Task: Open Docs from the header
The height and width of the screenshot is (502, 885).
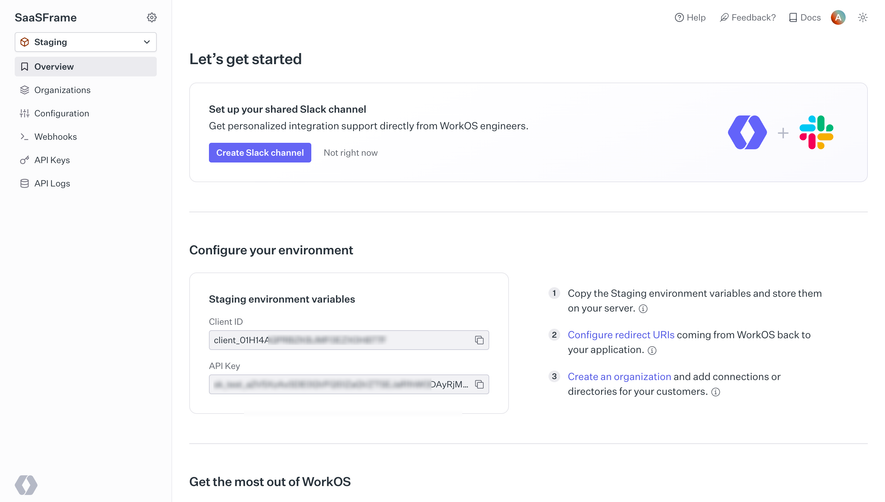Action: point(805,18)
